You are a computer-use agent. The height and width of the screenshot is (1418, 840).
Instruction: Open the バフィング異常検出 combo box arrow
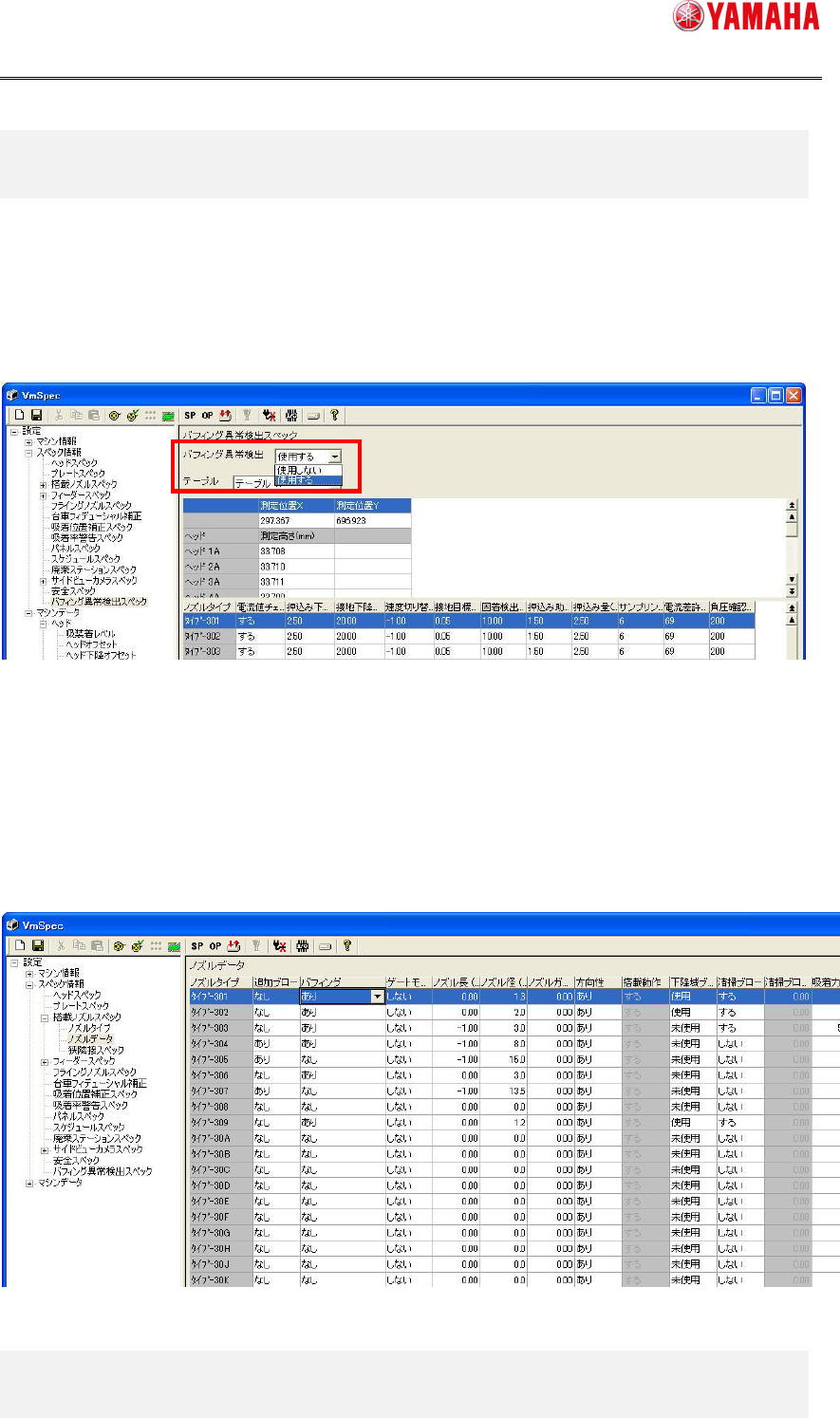[335, 457]
